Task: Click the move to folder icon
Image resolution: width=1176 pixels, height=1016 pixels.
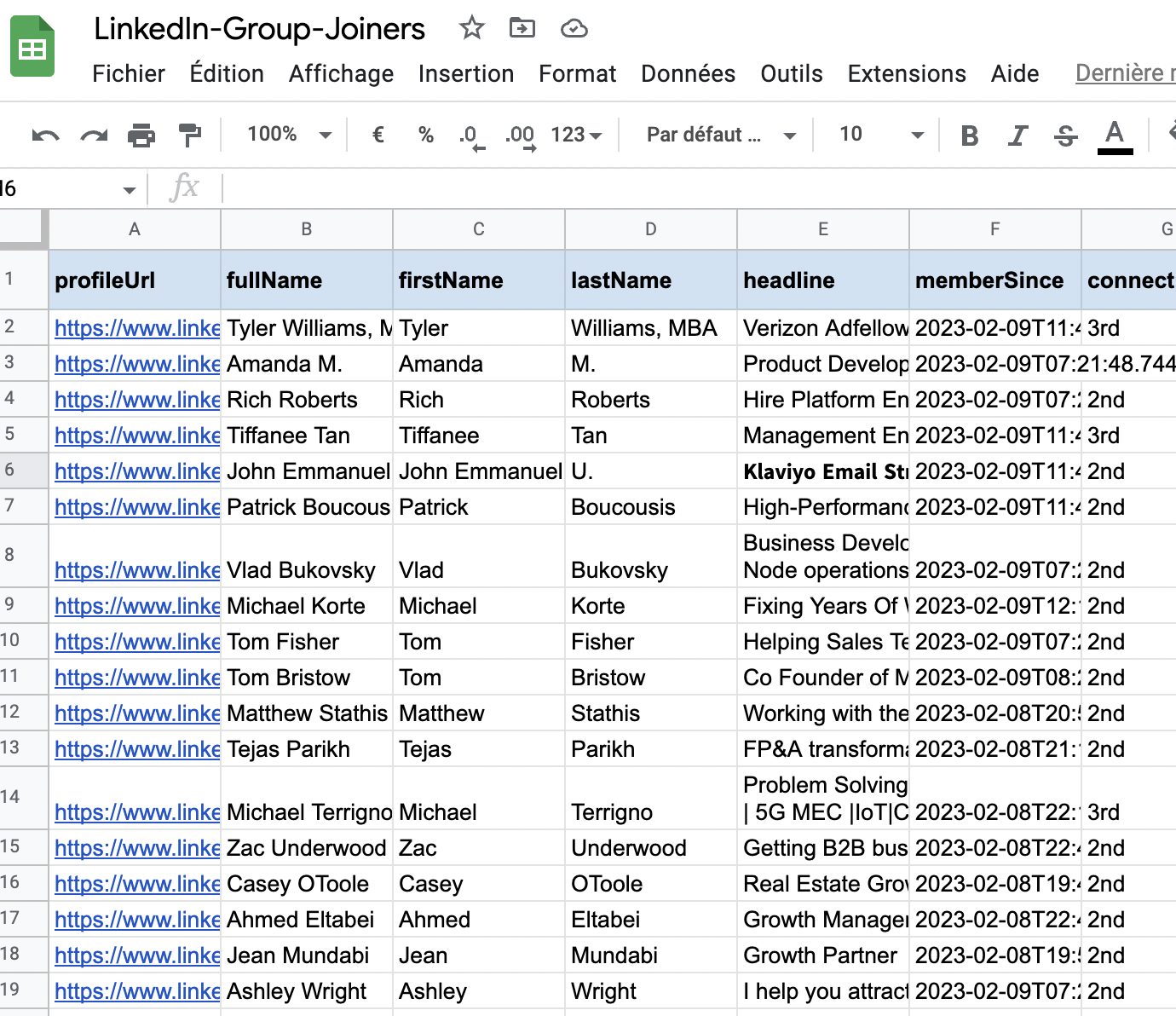Action: (x=522, y=28)
